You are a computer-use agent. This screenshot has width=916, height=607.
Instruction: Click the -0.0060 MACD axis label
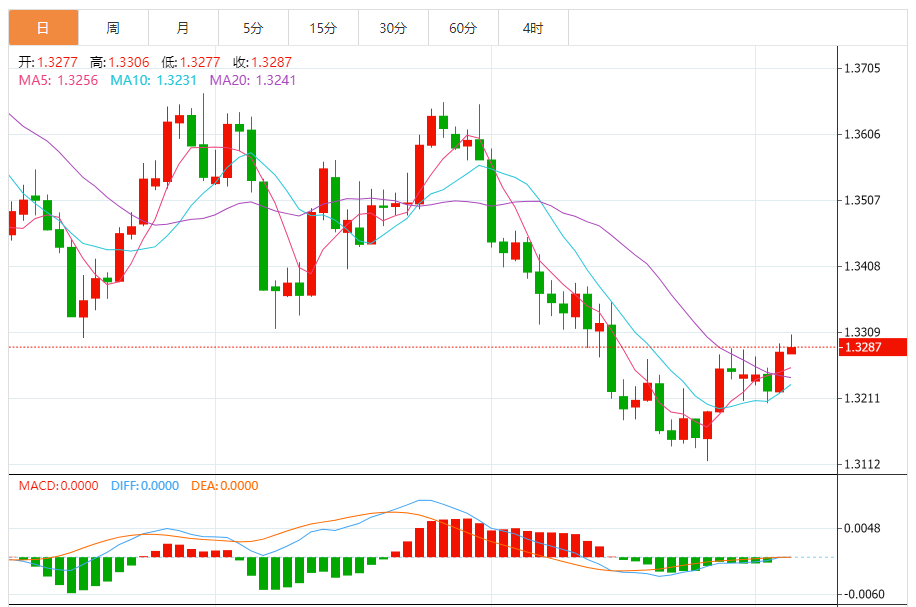coord(863,594)
